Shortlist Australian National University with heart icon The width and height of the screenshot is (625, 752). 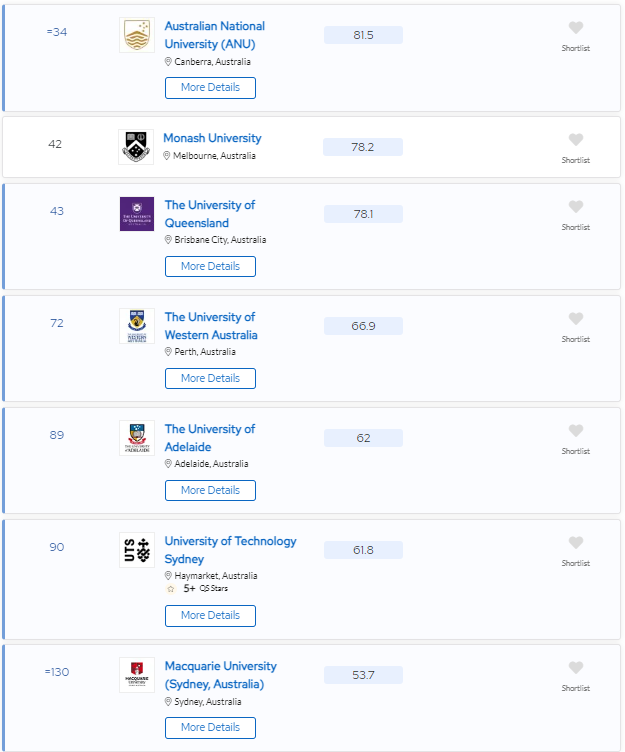(x=576, y=28)
